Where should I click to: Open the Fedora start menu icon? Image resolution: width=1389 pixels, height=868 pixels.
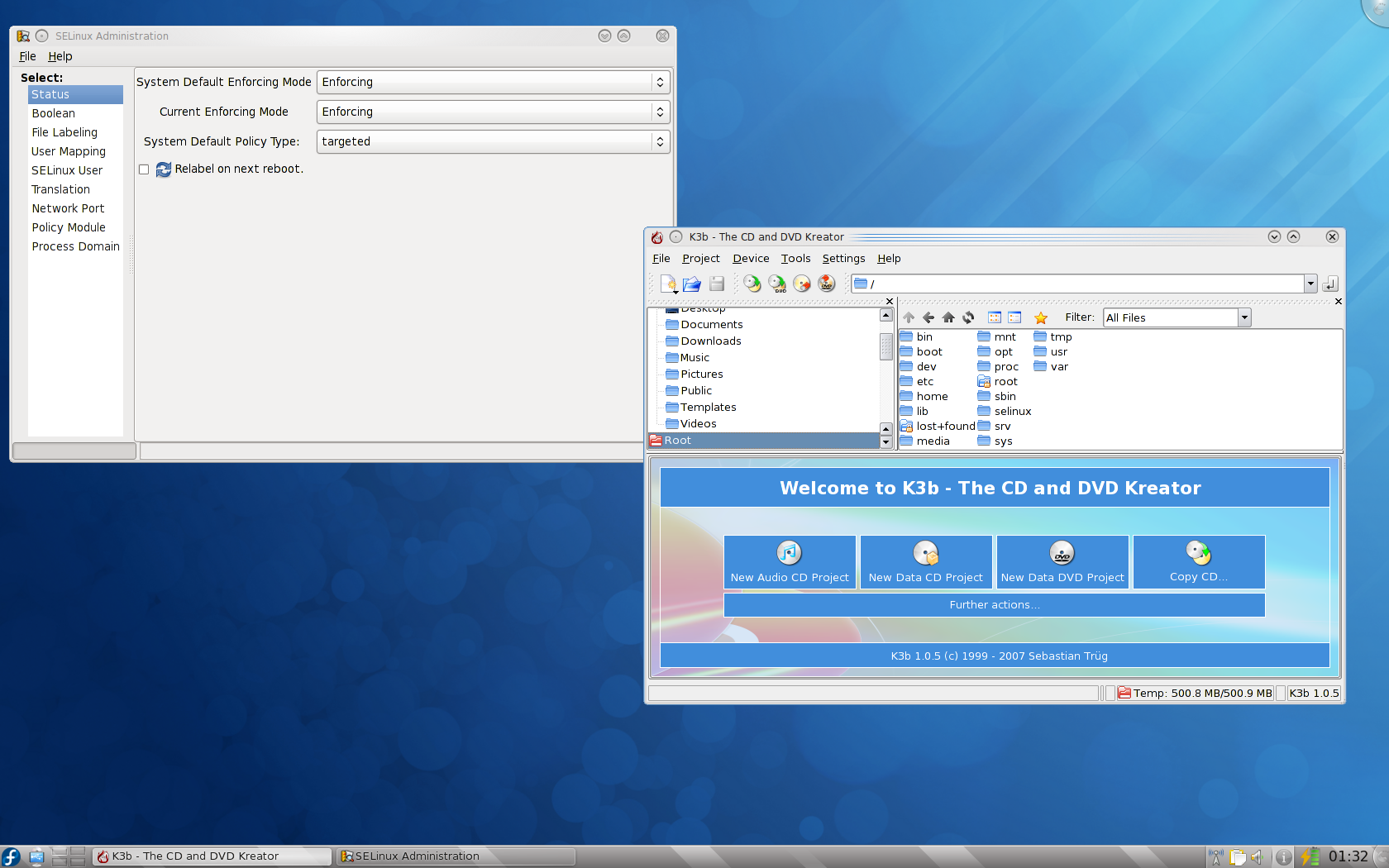click(12, 856)
